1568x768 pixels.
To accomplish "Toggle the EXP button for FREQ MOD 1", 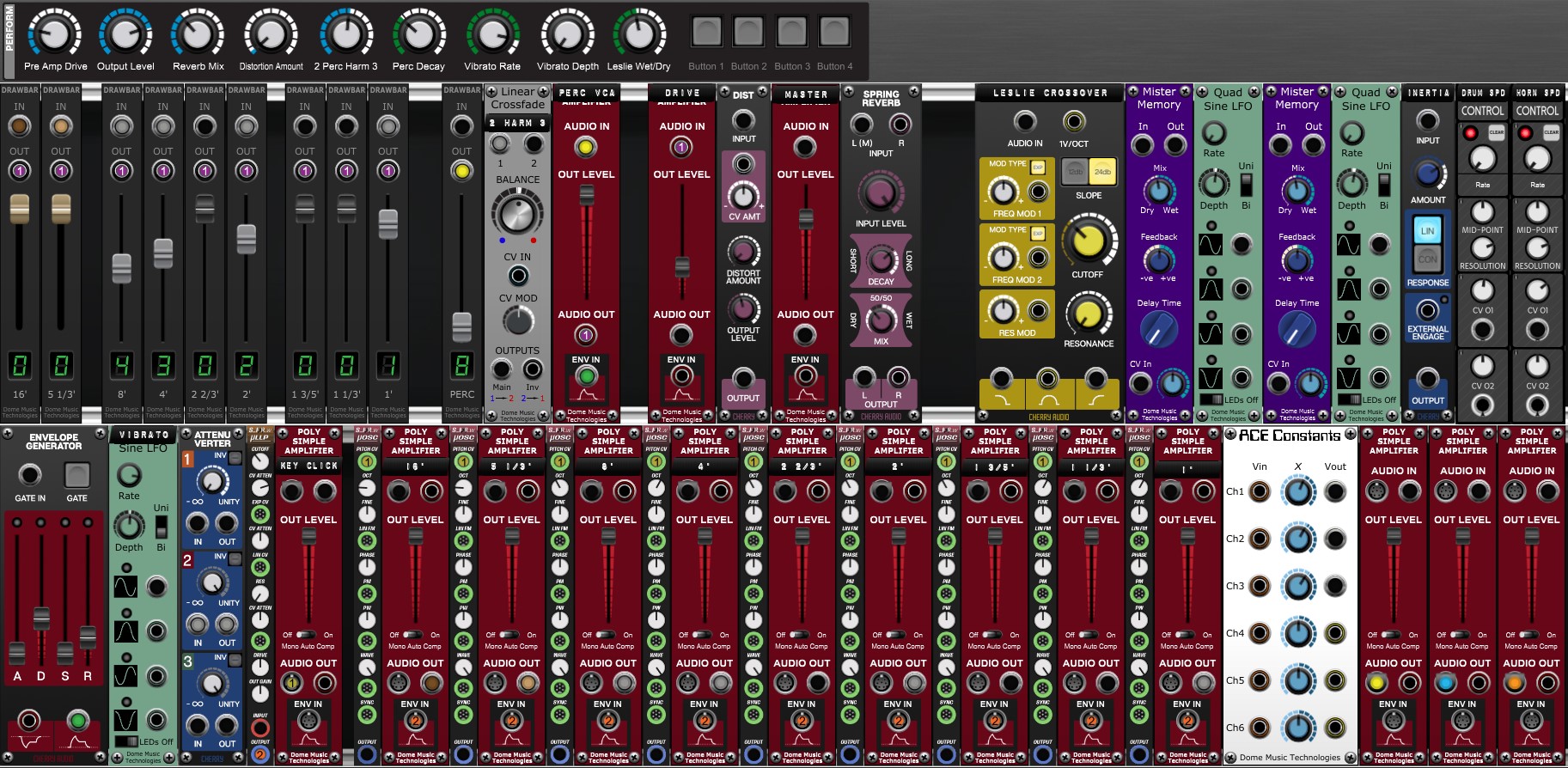I will [x=1038, y=168].
